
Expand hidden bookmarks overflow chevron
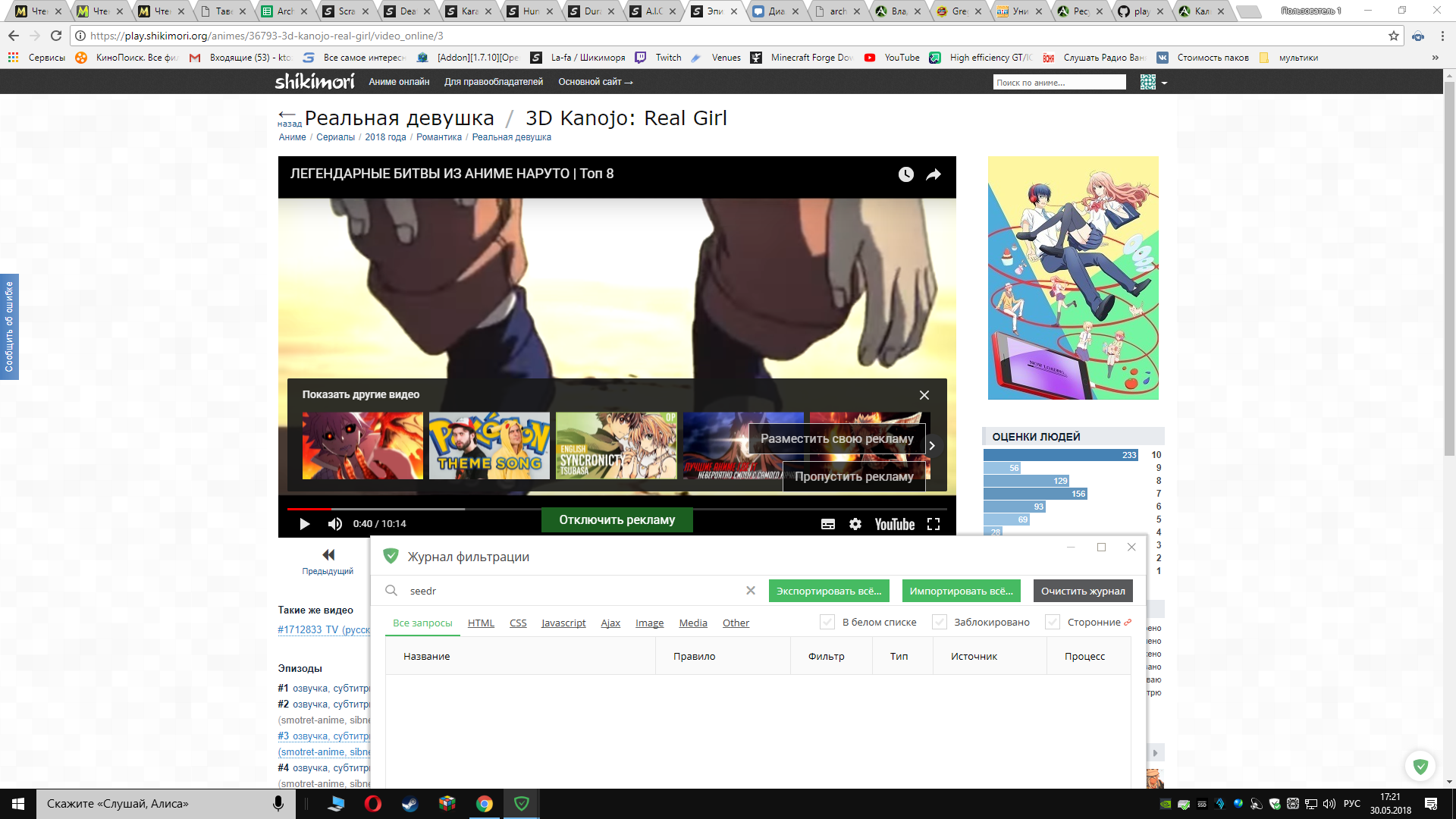(x=1435, y=58)
